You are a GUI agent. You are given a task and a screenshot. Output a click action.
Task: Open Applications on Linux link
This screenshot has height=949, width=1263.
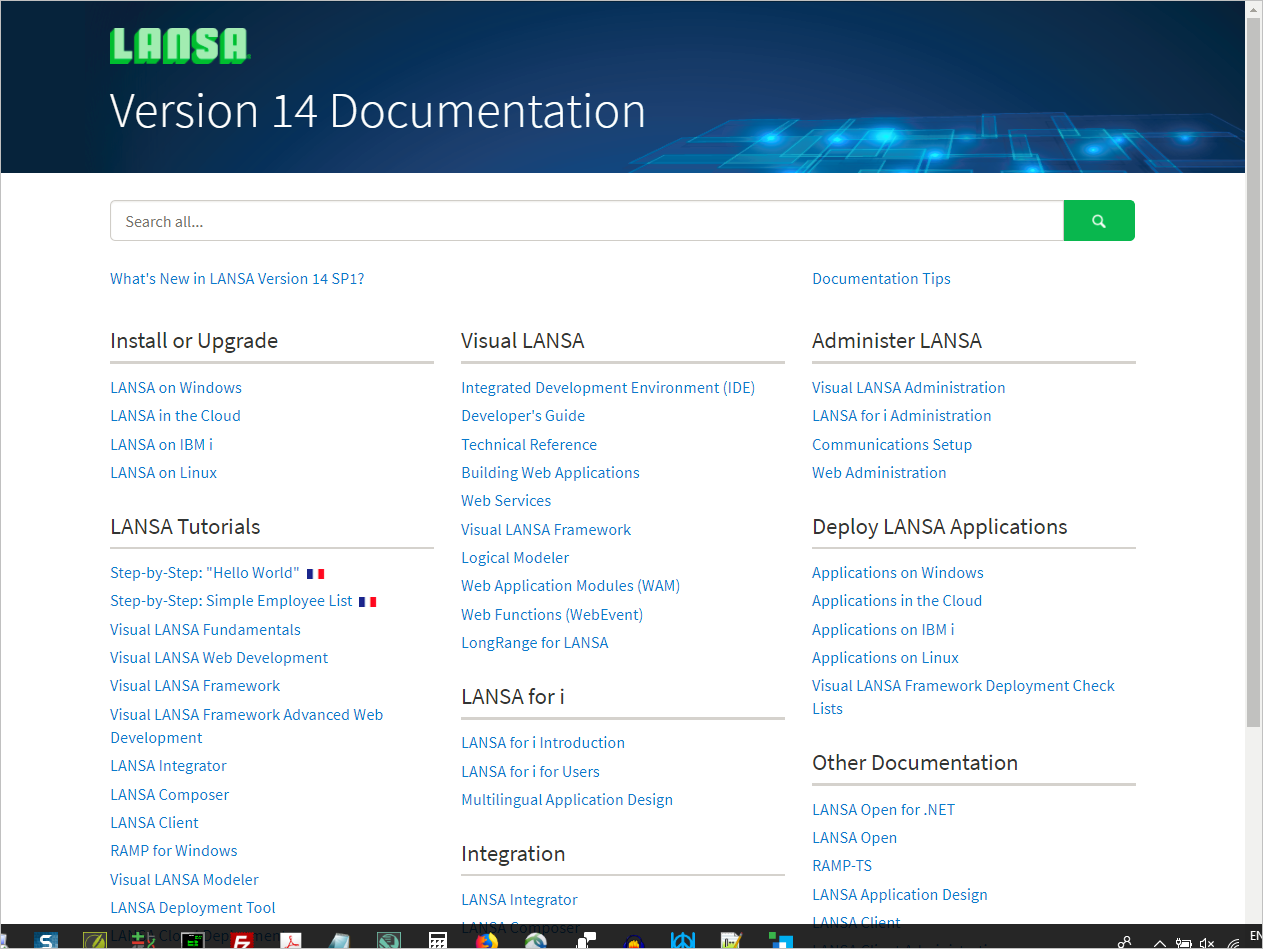[885, 658]
